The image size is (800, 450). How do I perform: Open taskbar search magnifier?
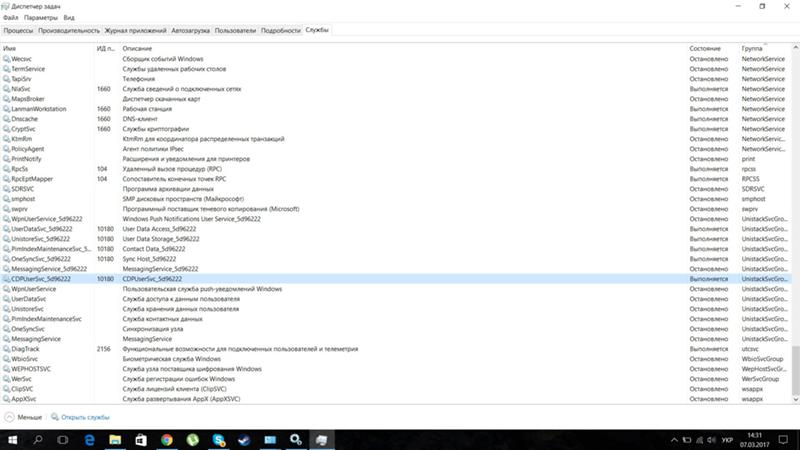click(x=37, y=440)
